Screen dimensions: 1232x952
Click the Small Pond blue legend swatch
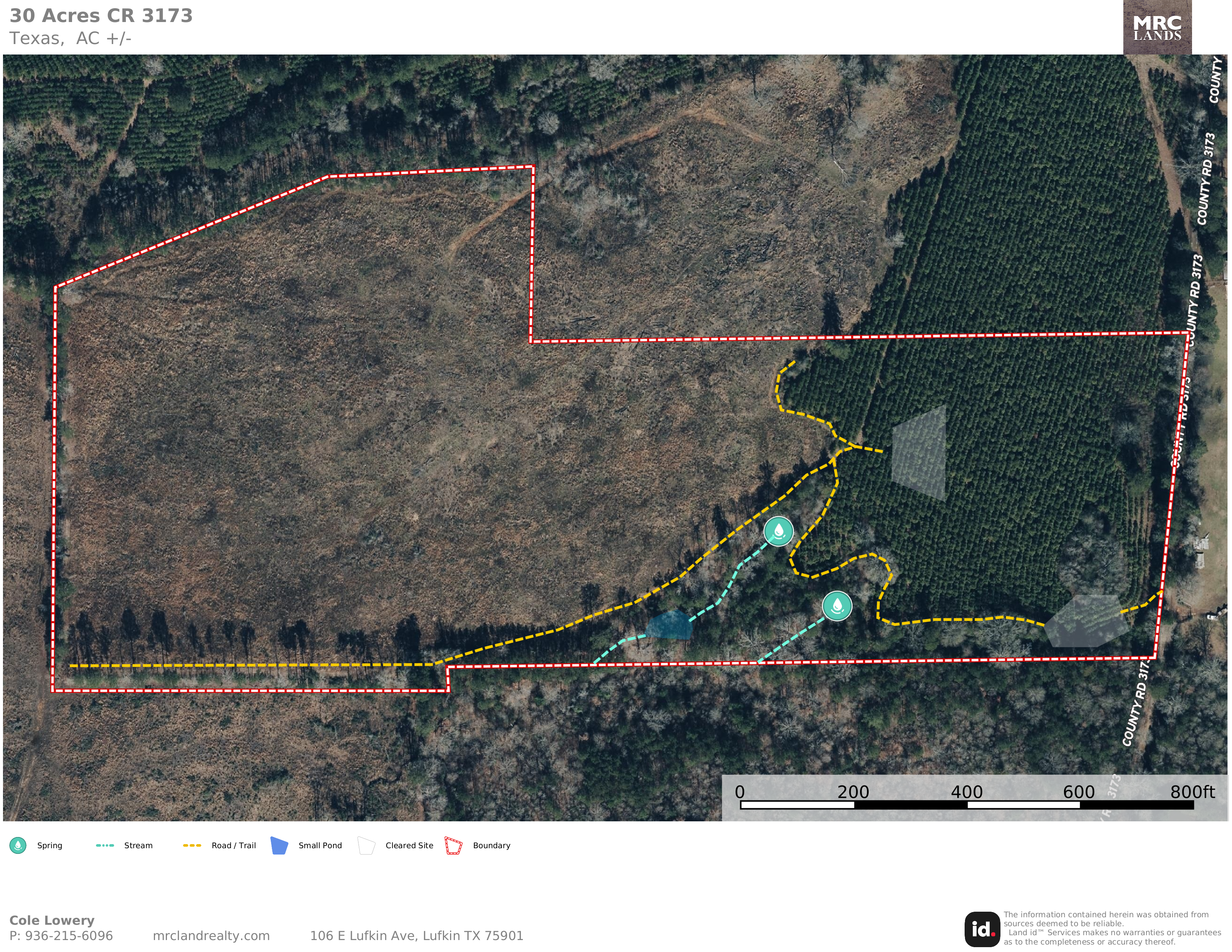(279, 845)
